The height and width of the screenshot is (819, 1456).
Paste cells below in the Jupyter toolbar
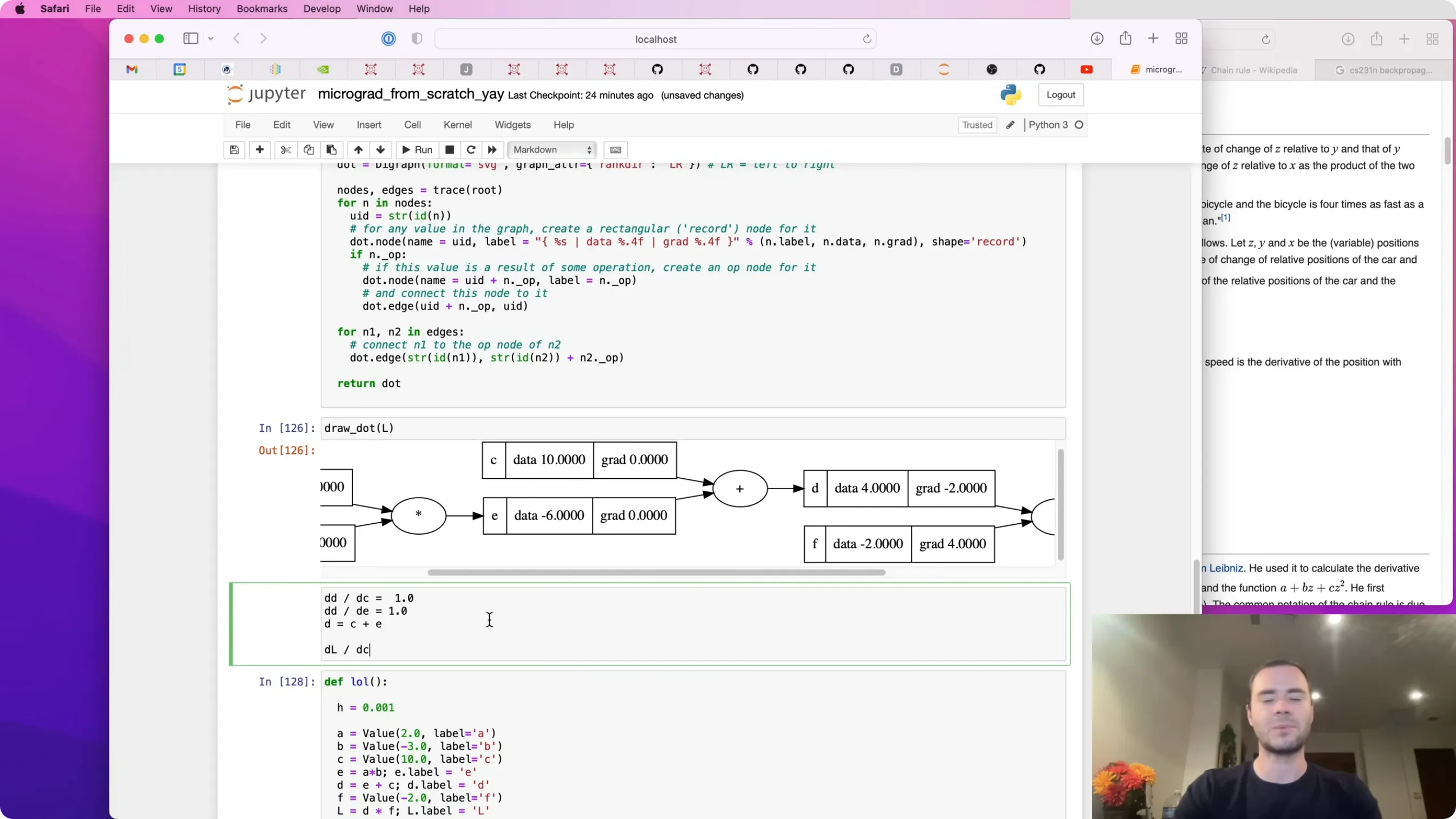[x=332, y=150]
